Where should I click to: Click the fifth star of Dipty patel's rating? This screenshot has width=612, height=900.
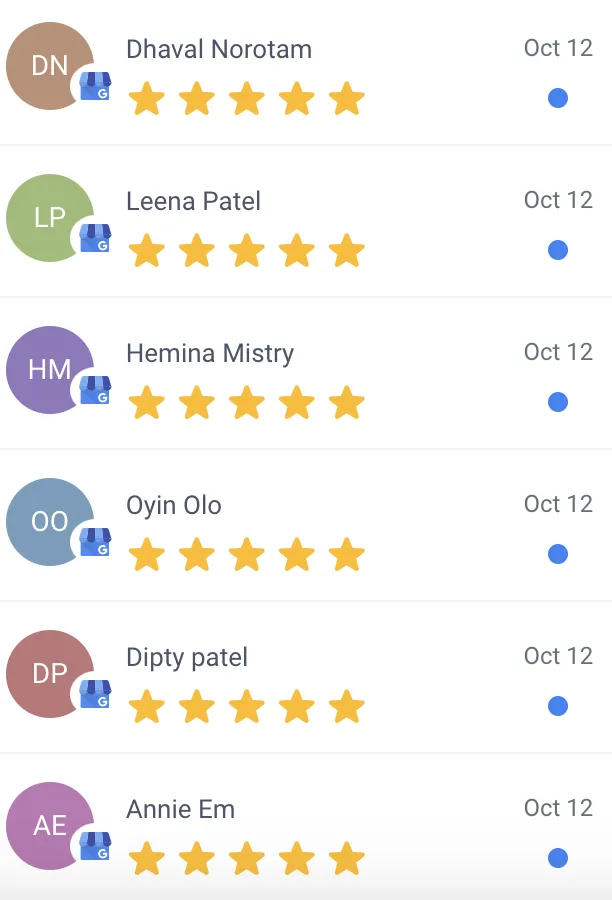pyautogui.click(x=347, y=706)
